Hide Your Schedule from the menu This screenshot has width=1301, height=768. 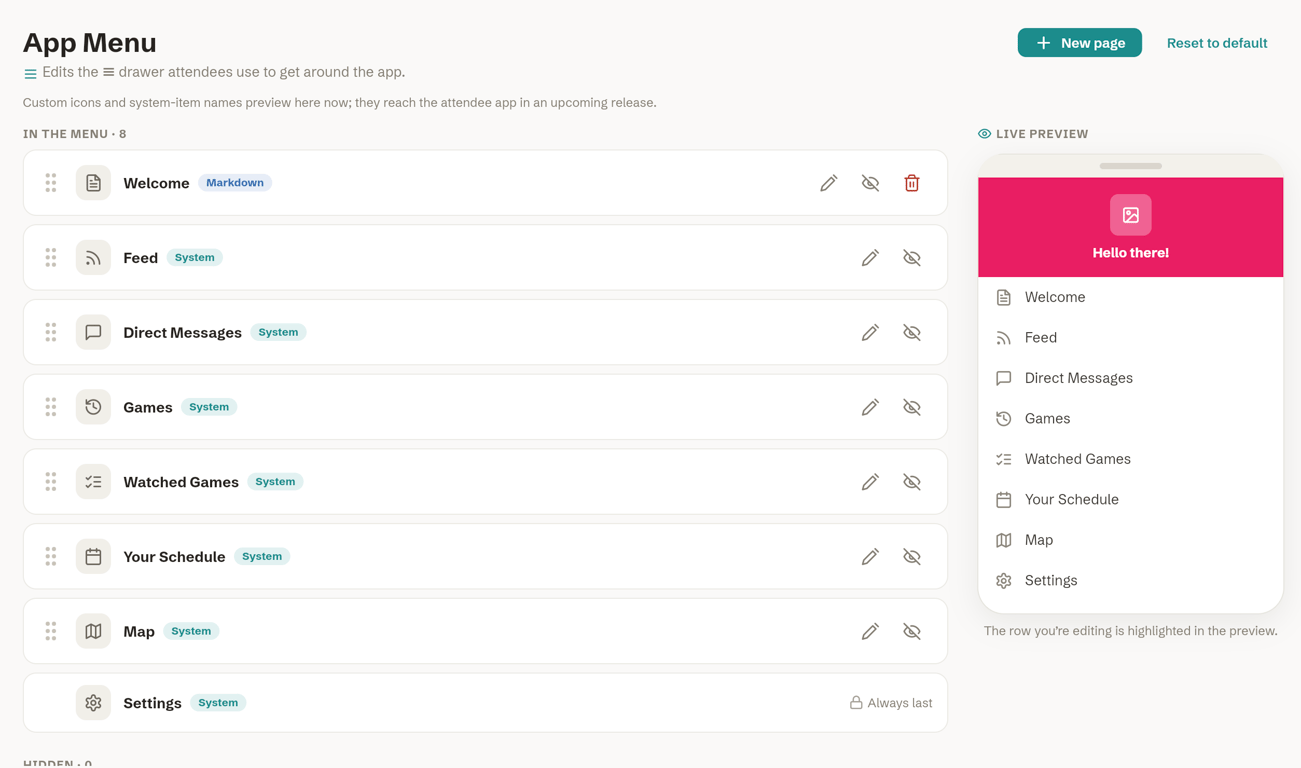pyautogui.click(x=912, y=556)
